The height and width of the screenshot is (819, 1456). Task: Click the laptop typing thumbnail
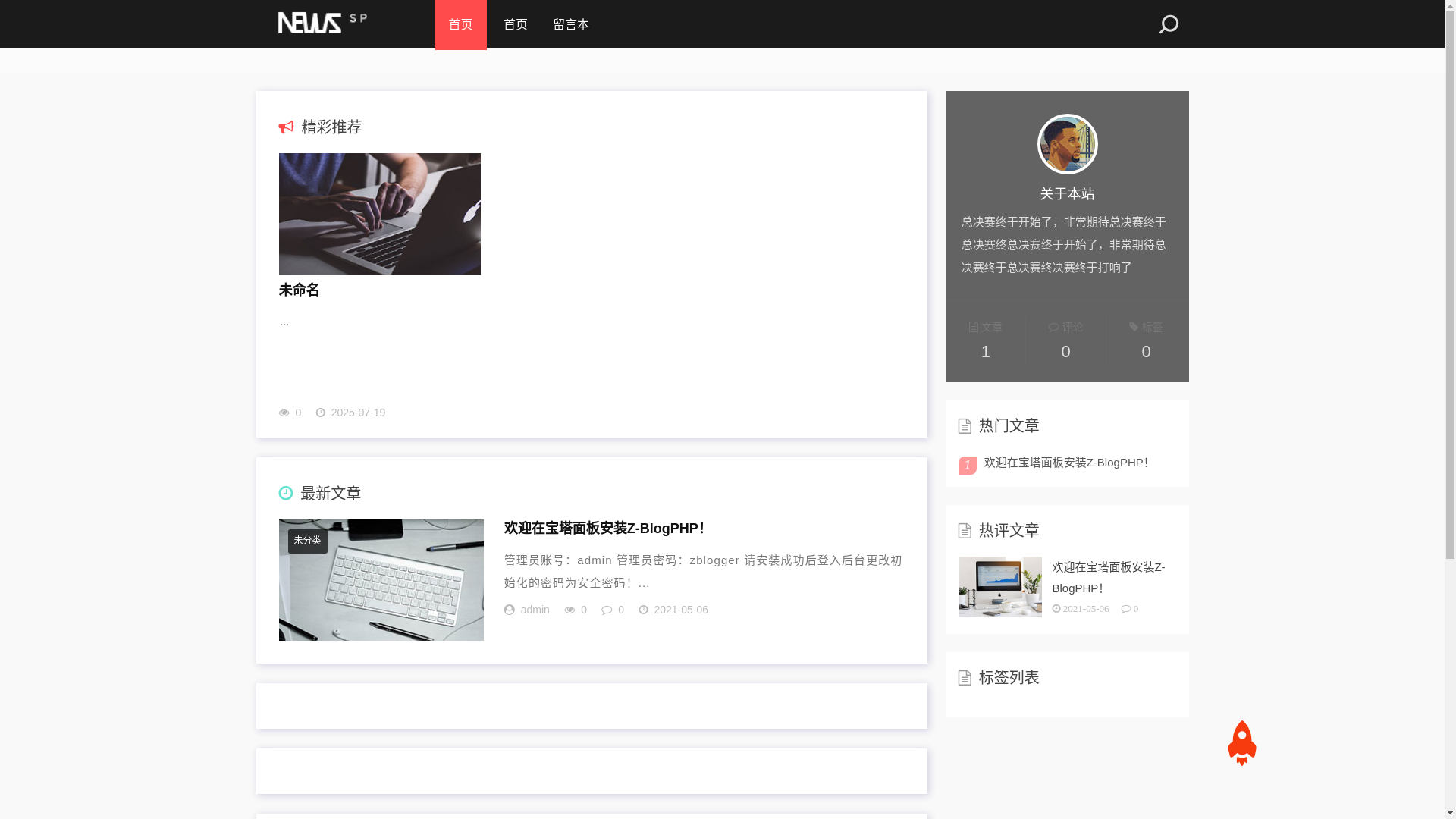[x=380, y=214]
